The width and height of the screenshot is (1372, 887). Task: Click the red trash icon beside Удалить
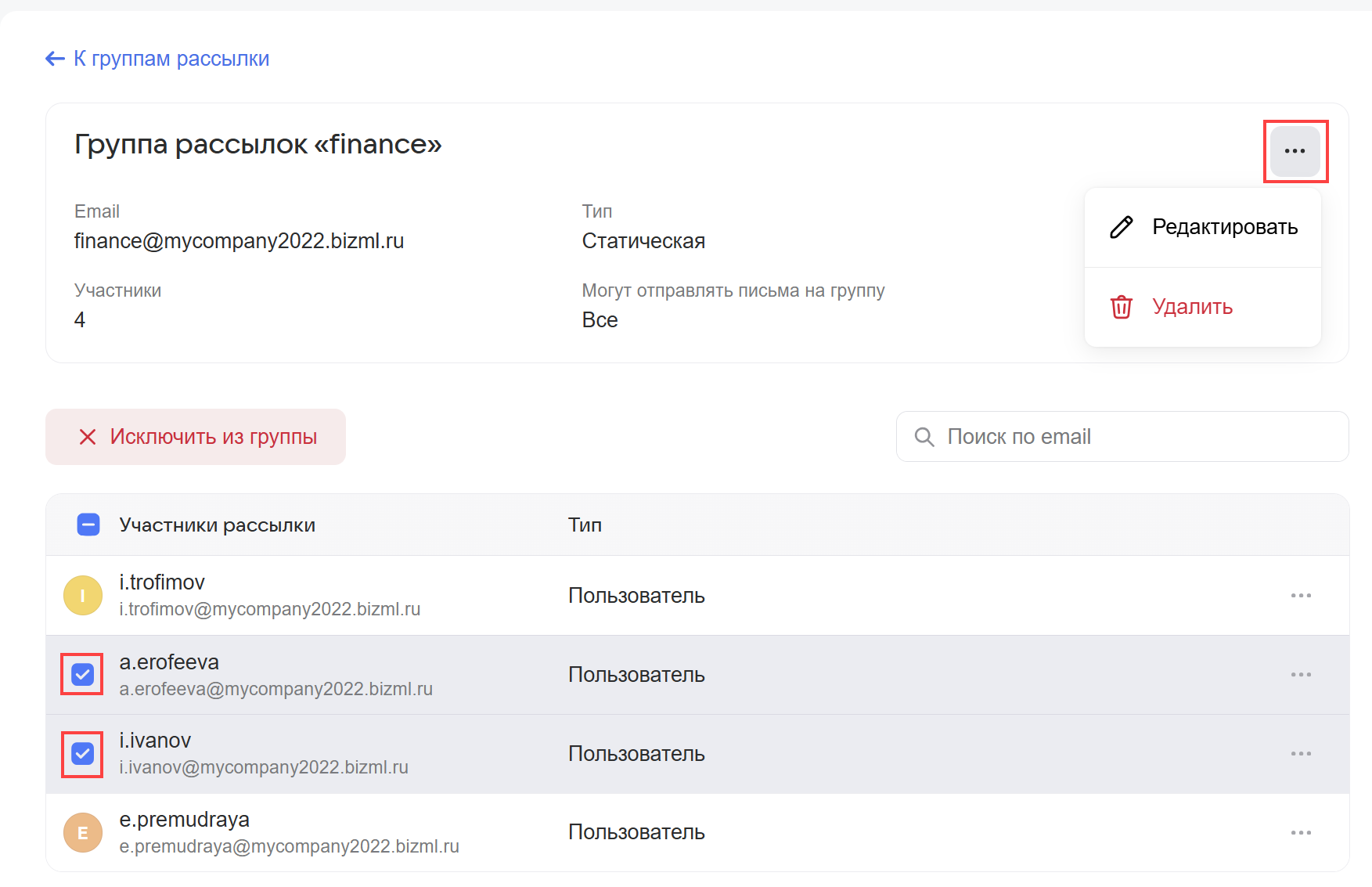tap(1121, 307)
